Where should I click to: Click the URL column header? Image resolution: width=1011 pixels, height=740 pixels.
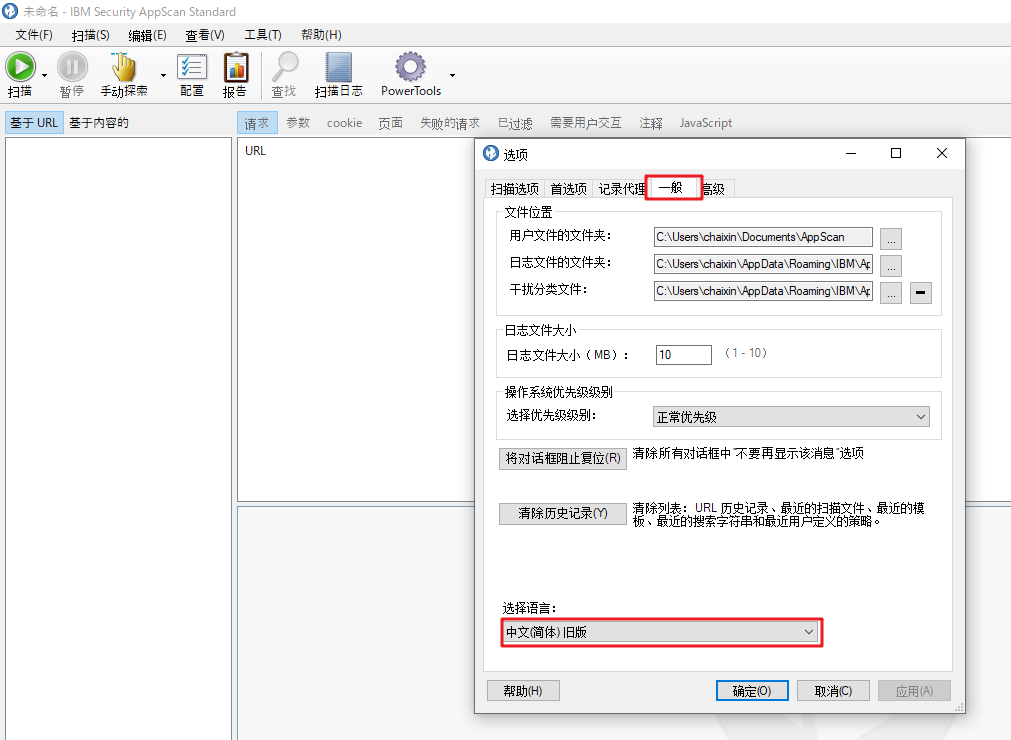[x=255, y=151]
